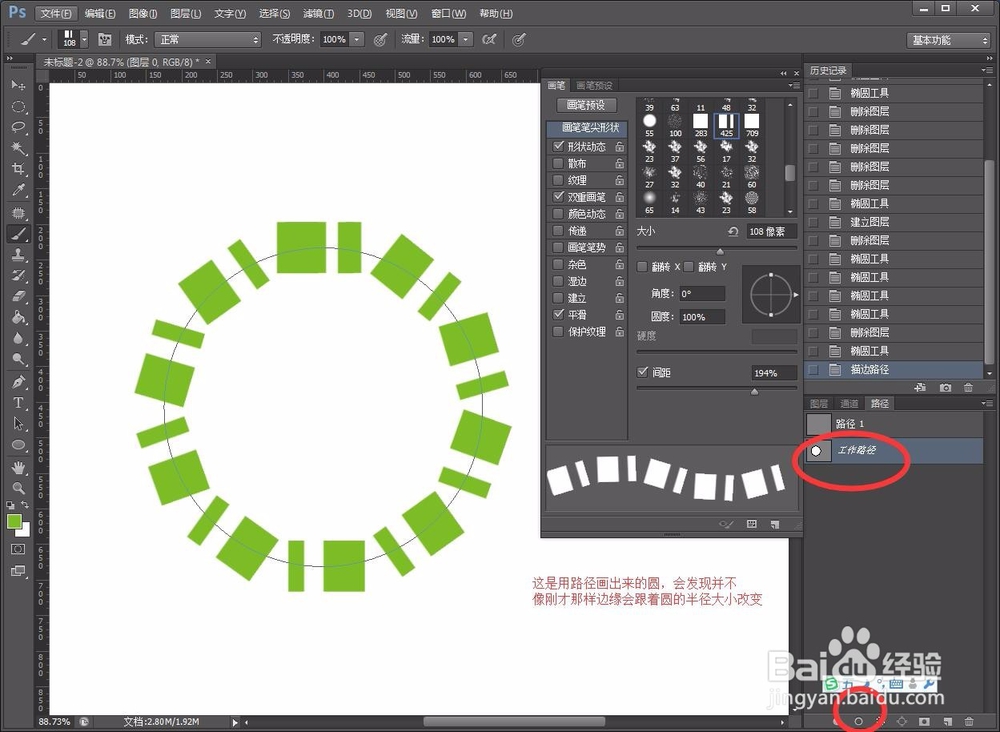Select the Ellipse shape tool

click(18, 445)
